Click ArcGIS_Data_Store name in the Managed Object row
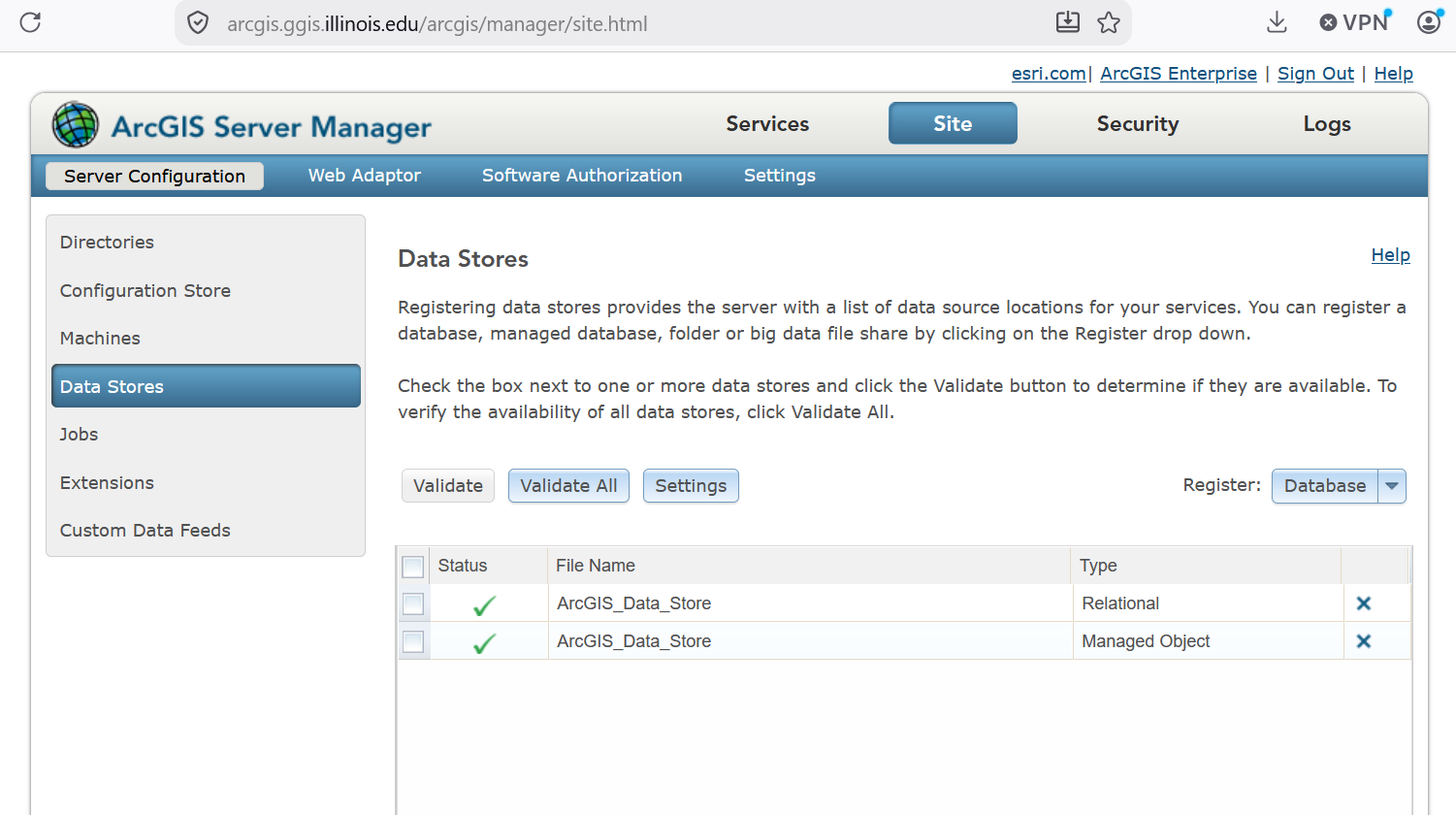 tap(634, 641)
